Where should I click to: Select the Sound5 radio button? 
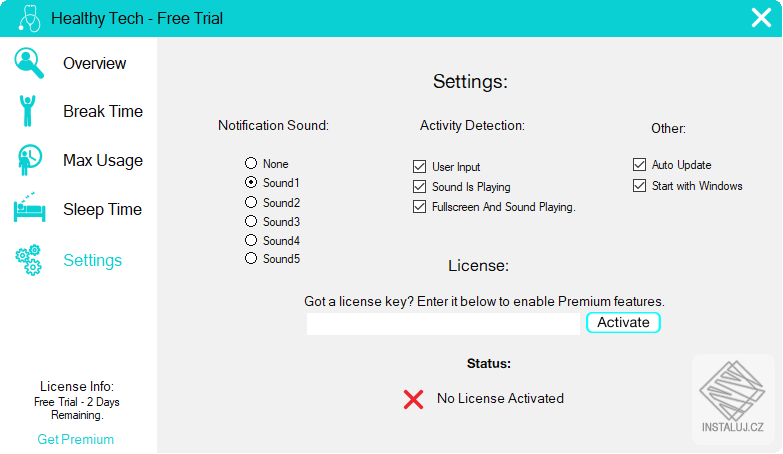251,259
